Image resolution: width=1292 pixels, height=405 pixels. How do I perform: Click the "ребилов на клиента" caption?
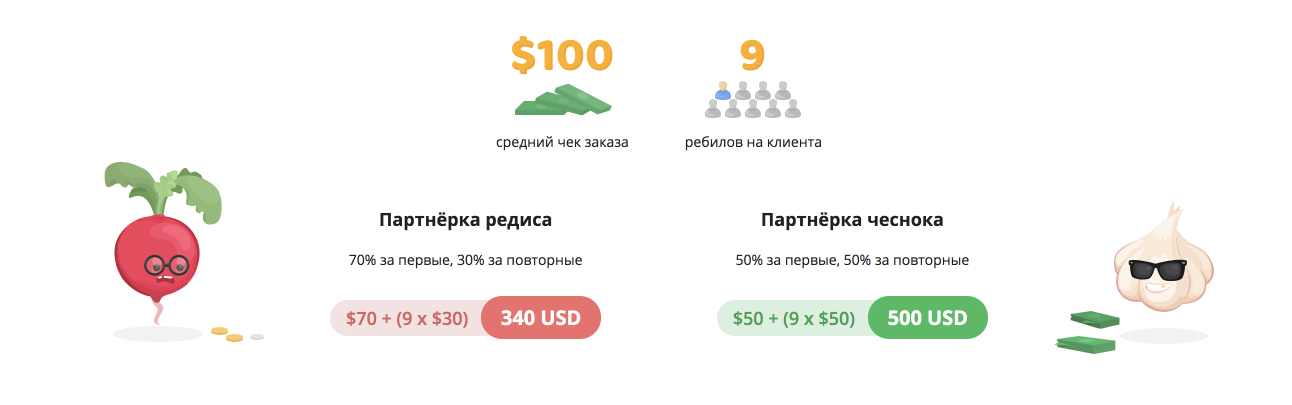click(x=753, y=142)
